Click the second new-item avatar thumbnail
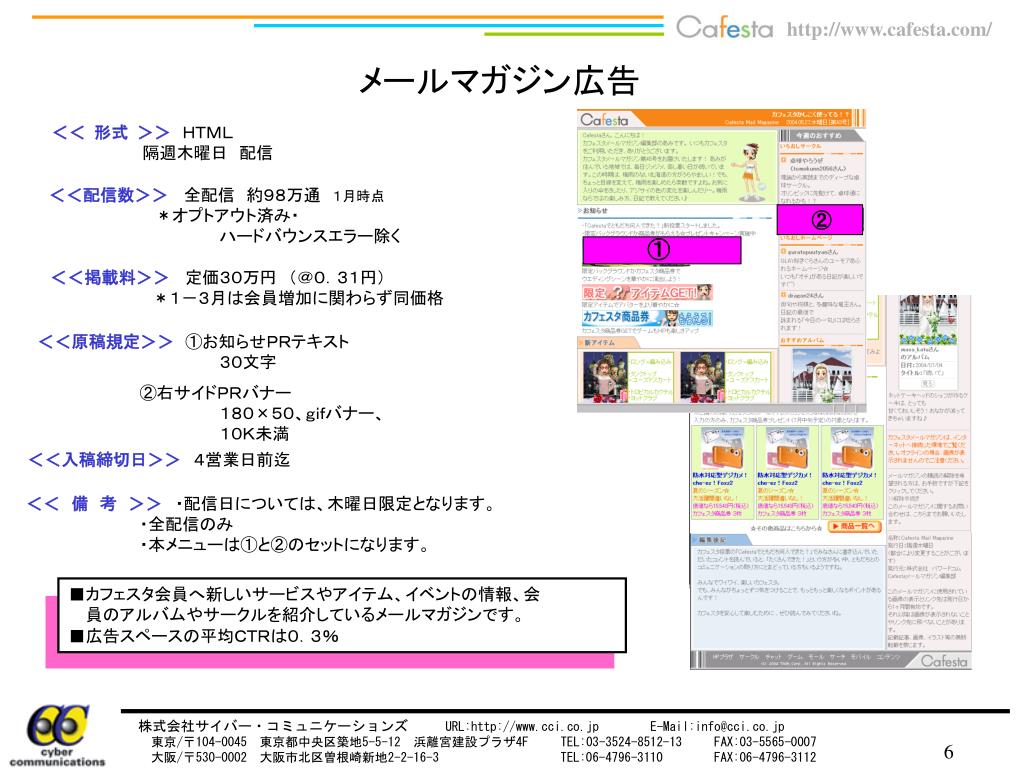This screenshot has height=768, width=1024. point(703,376)
